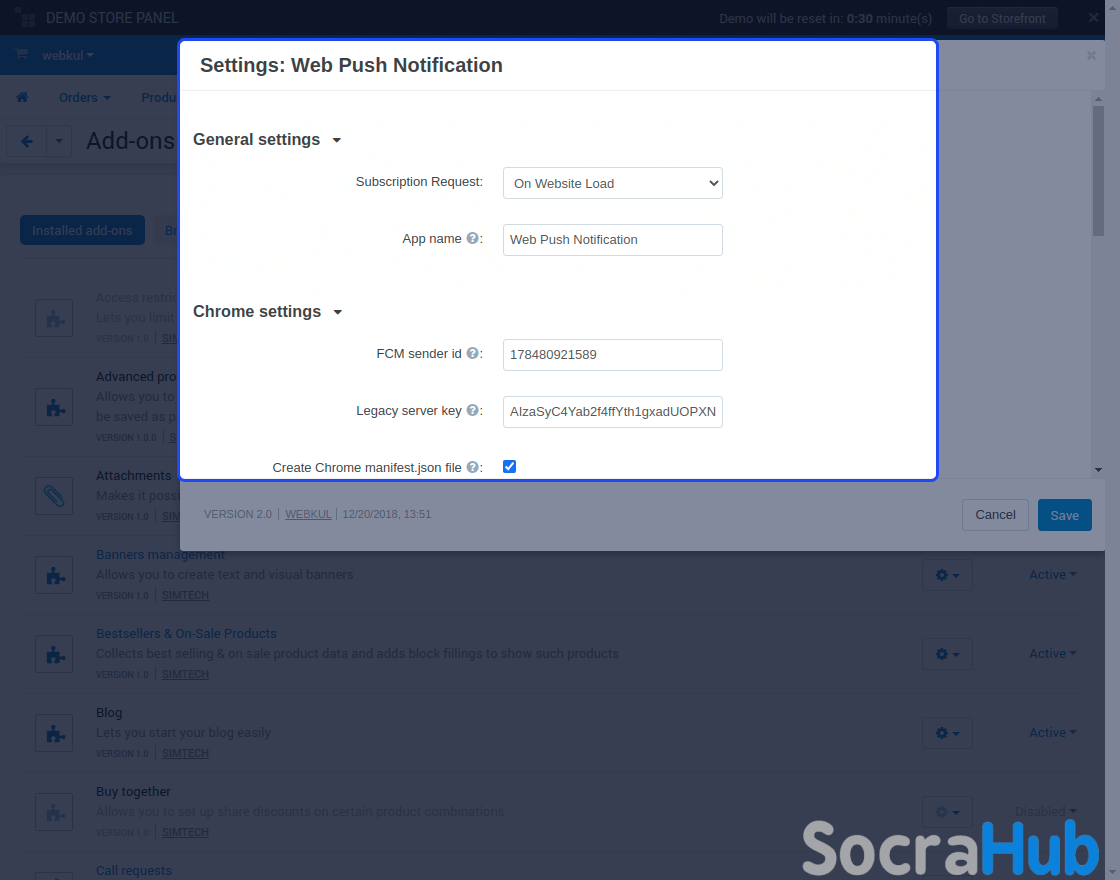The width and height of the screenshot is (1120, 880).
Task: Click the Blog add-on title
Action: (109, 713)
